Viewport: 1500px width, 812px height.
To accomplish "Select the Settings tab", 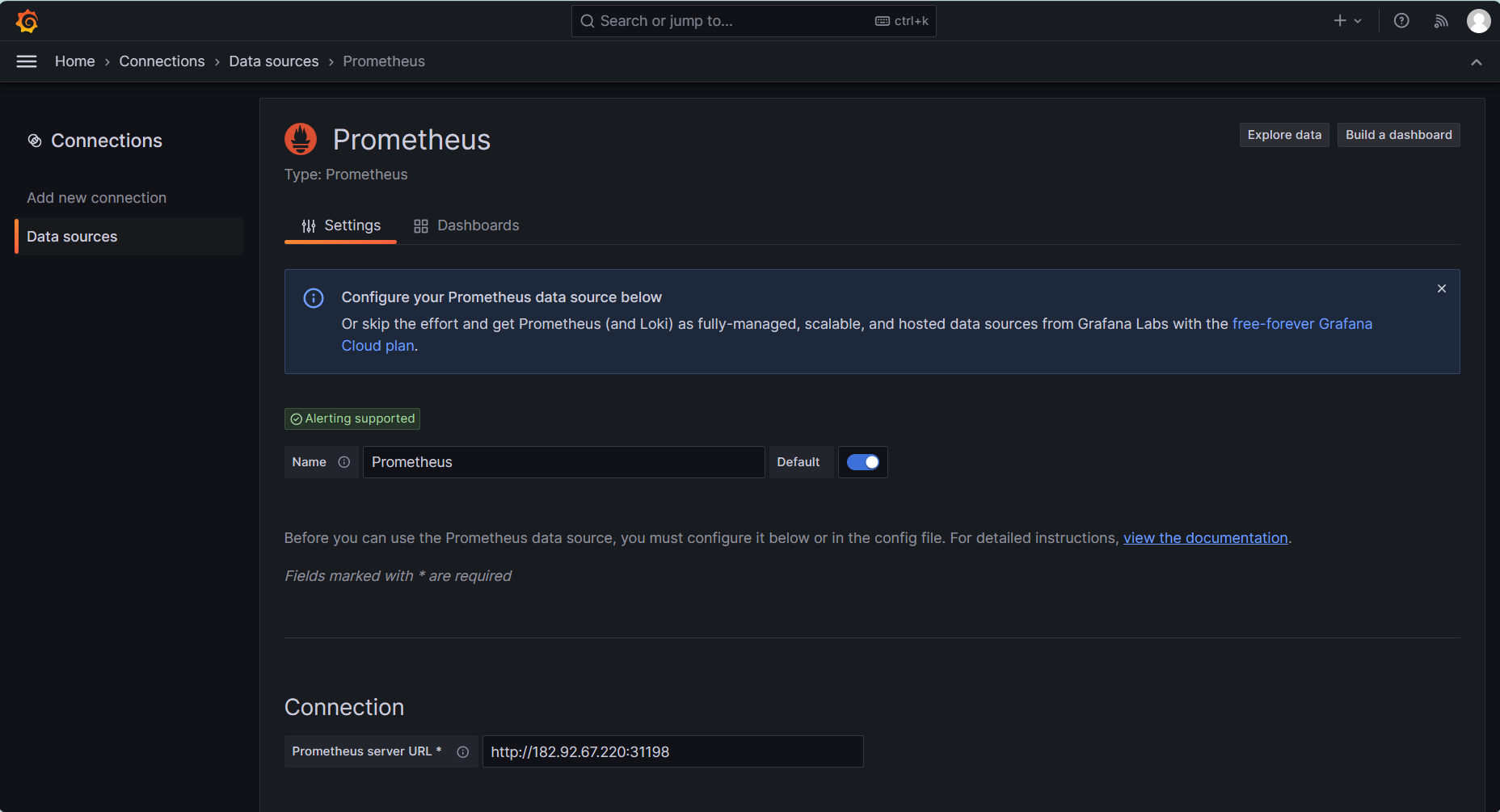I will pos(340,225).
